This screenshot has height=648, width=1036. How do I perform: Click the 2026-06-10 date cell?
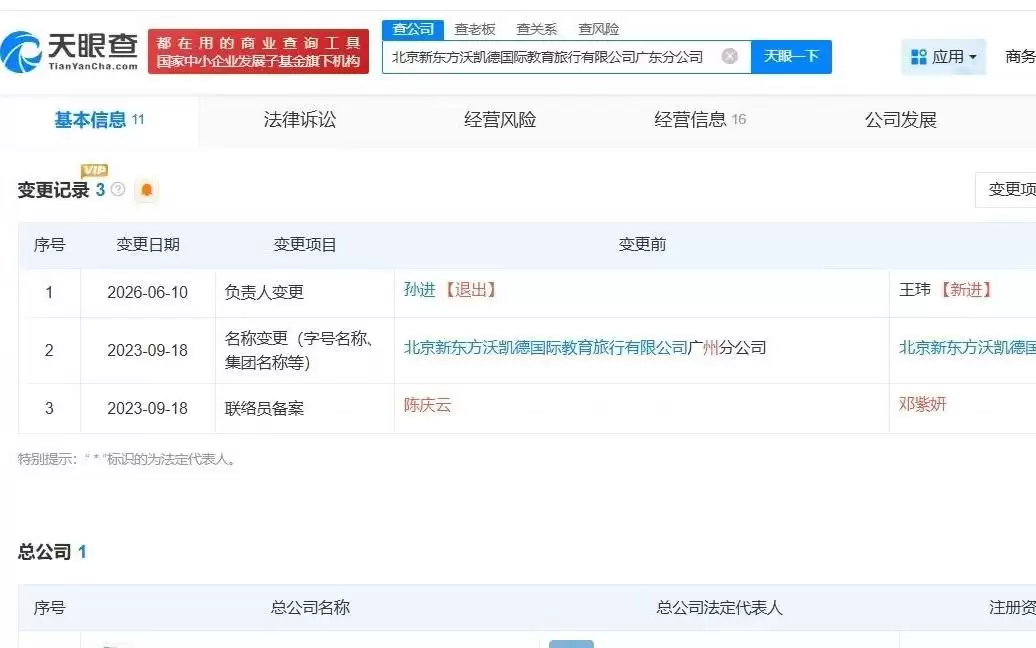click(147, 292)
